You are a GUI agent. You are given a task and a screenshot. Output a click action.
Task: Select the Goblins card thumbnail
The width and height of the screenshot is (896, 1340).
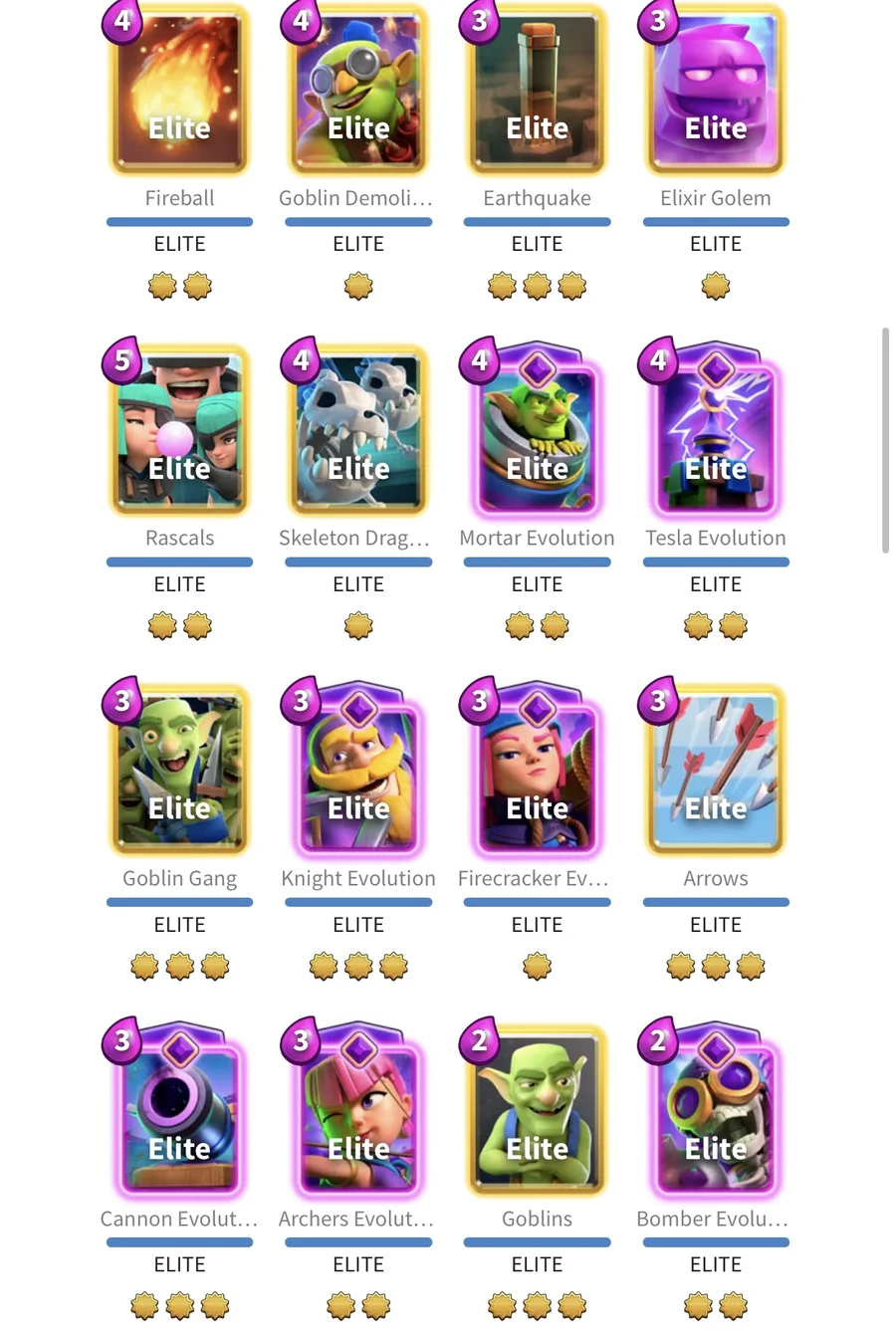pyautogui.click(x=537, y=1109)
